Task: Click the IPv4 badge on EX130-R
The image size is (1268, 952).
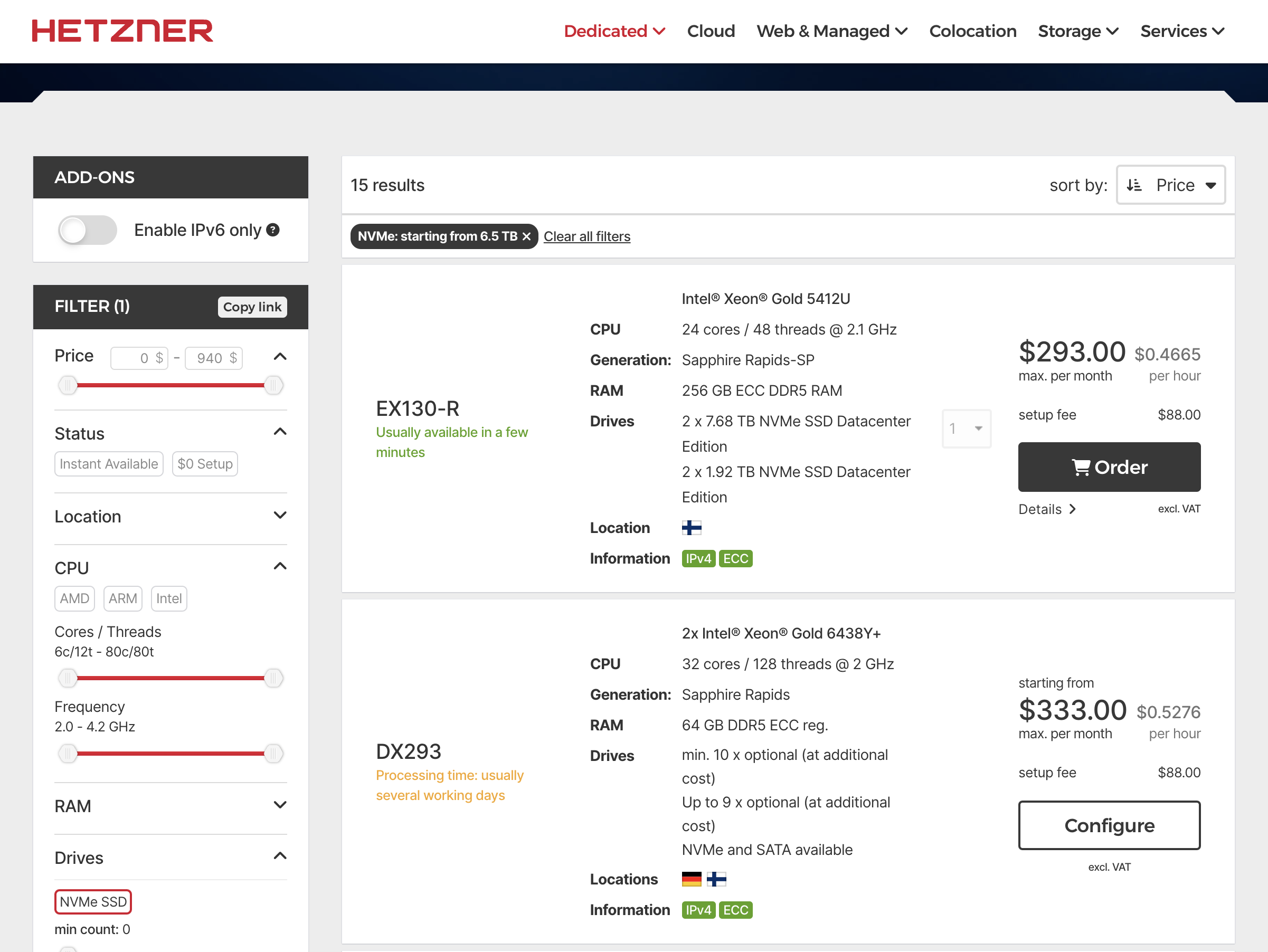Action: click(698, 558)
